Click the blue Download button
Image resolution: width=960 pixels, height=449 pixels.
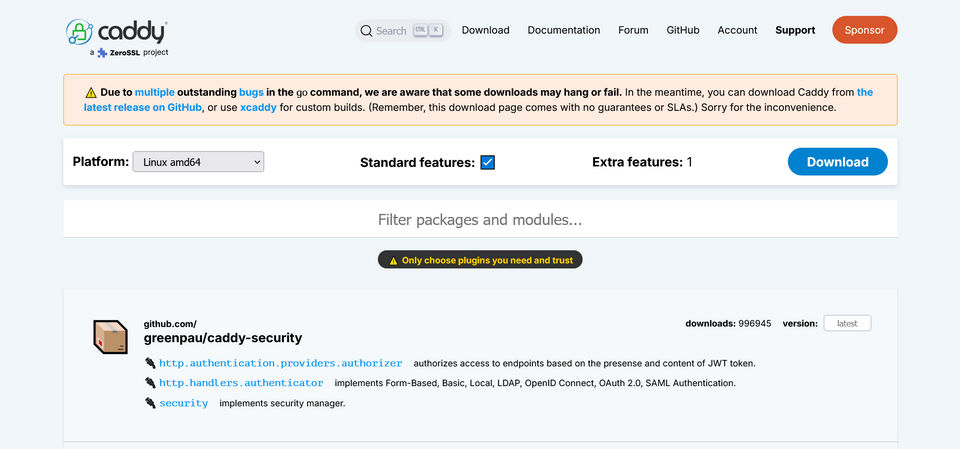pos(838,162)
